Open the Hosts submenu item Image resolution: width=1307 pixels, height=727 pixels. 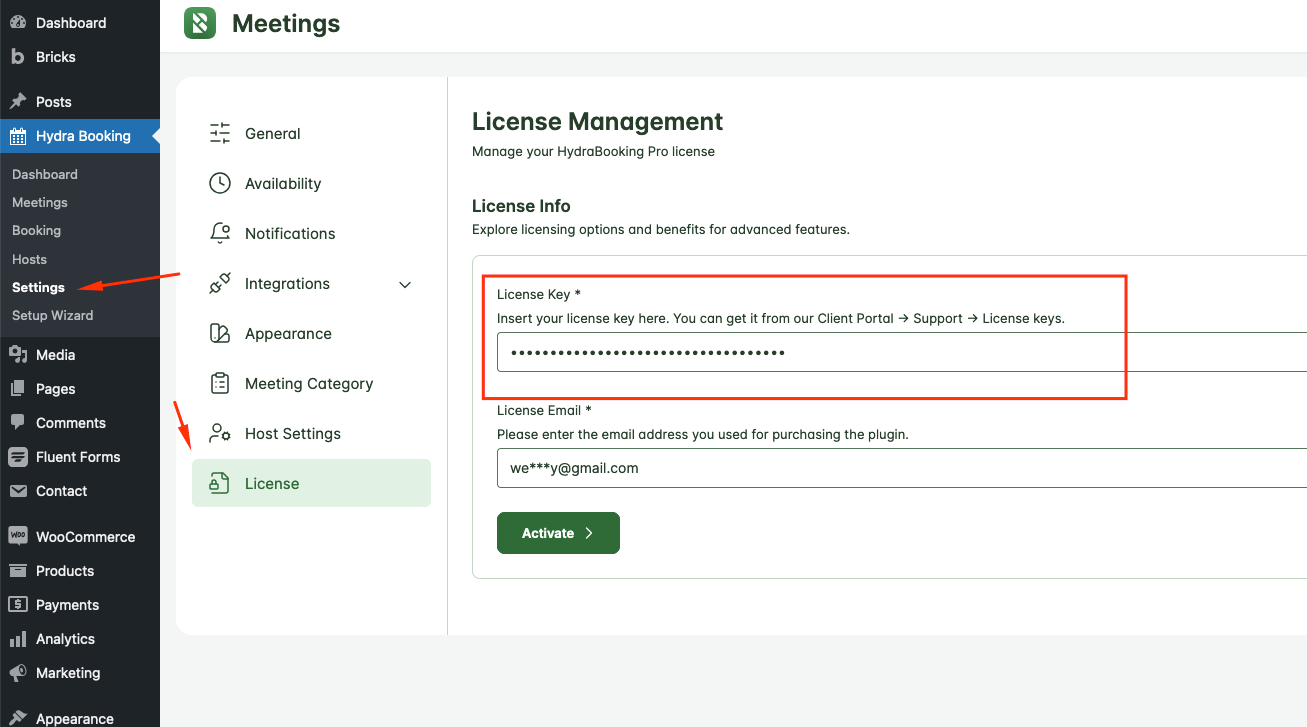click(x=30, y=259)
